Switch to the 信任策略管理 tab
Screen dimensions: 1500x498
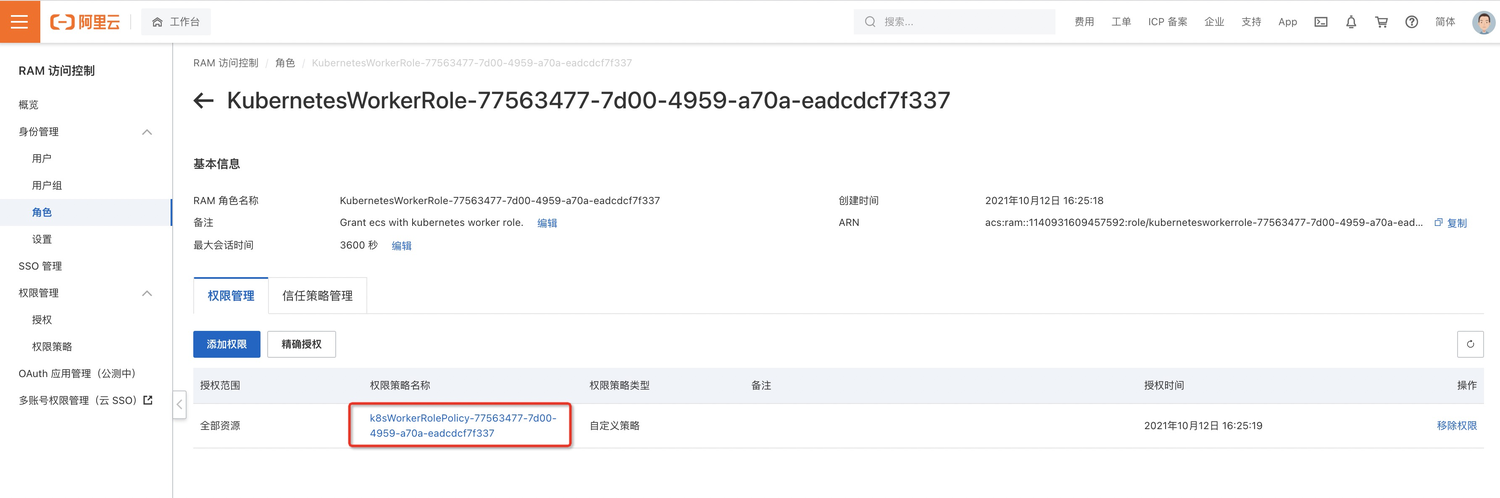(x=317, y=296)
